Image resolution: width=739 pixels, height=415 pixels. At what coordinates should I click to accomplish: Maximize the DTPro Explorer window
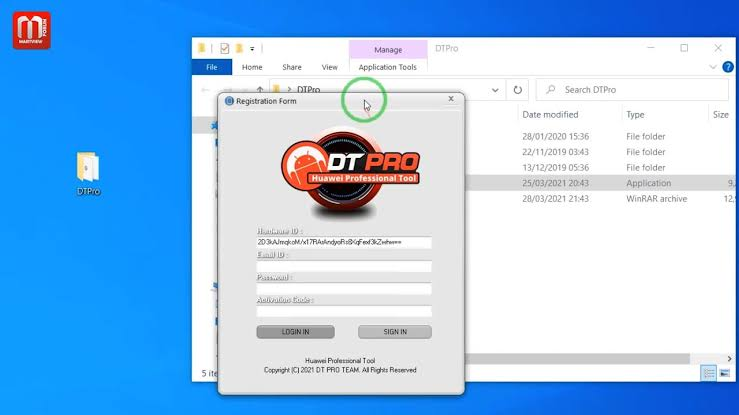(x=684, y=48)
